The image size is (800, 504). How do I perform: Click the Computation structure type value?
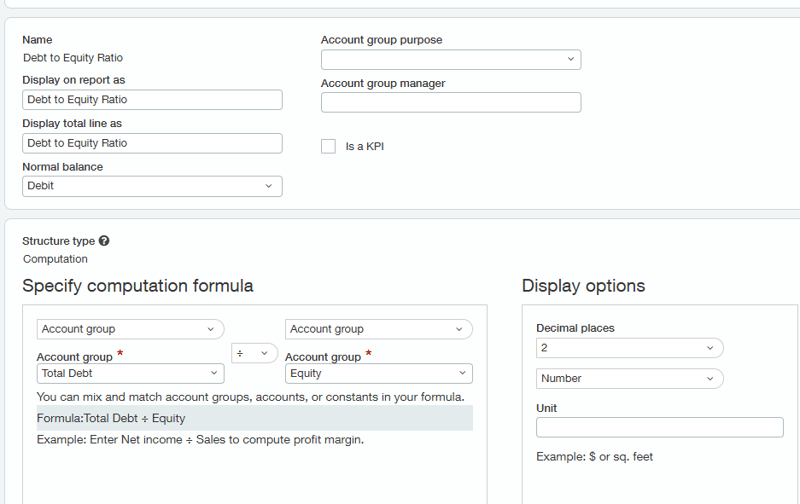[55, 259]
